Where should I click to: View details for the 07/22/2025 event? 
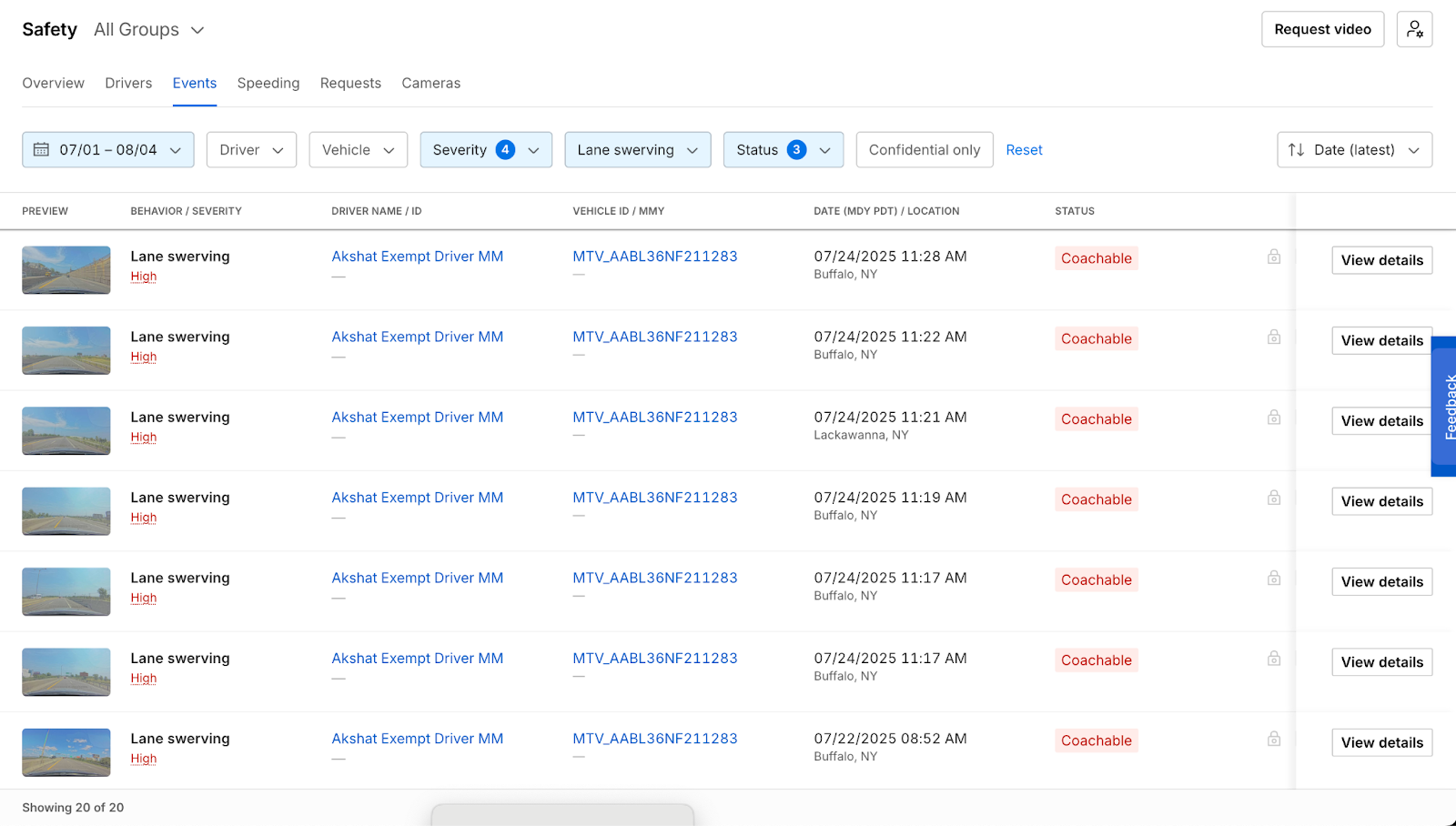(x=1381, y=742)
